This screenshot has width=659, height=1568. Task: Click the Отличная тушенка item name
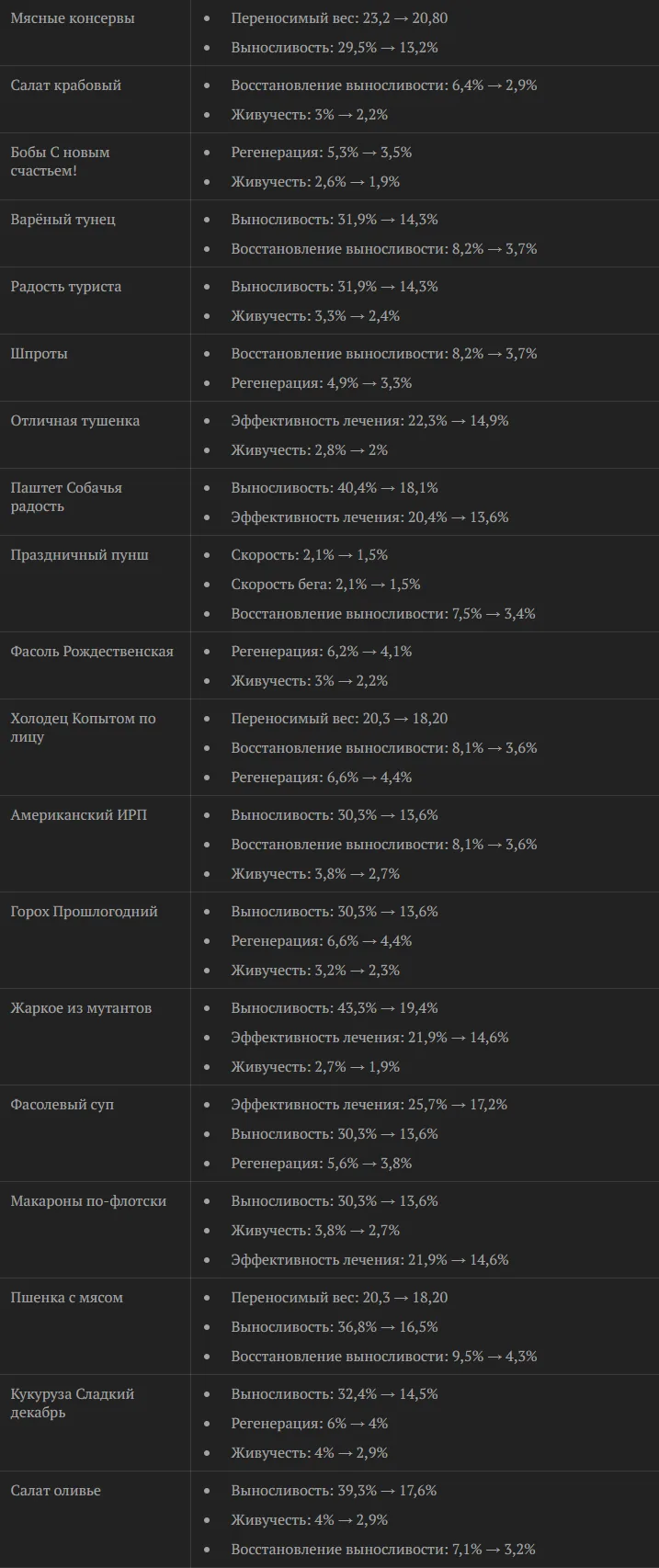(75, 421)
